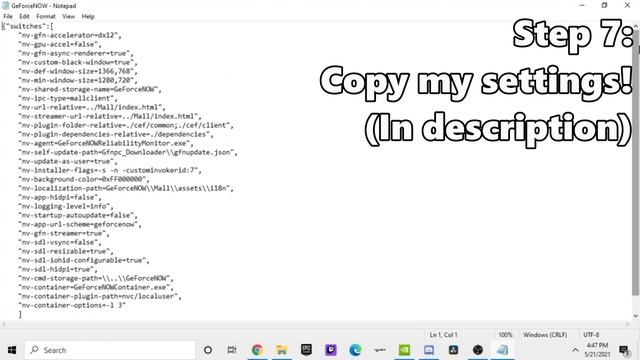Click the line "nv-agent=GeForceNOWReliabilityMonitor.exe"
This screenshot has width=640, height=360.
pos(106,143)
